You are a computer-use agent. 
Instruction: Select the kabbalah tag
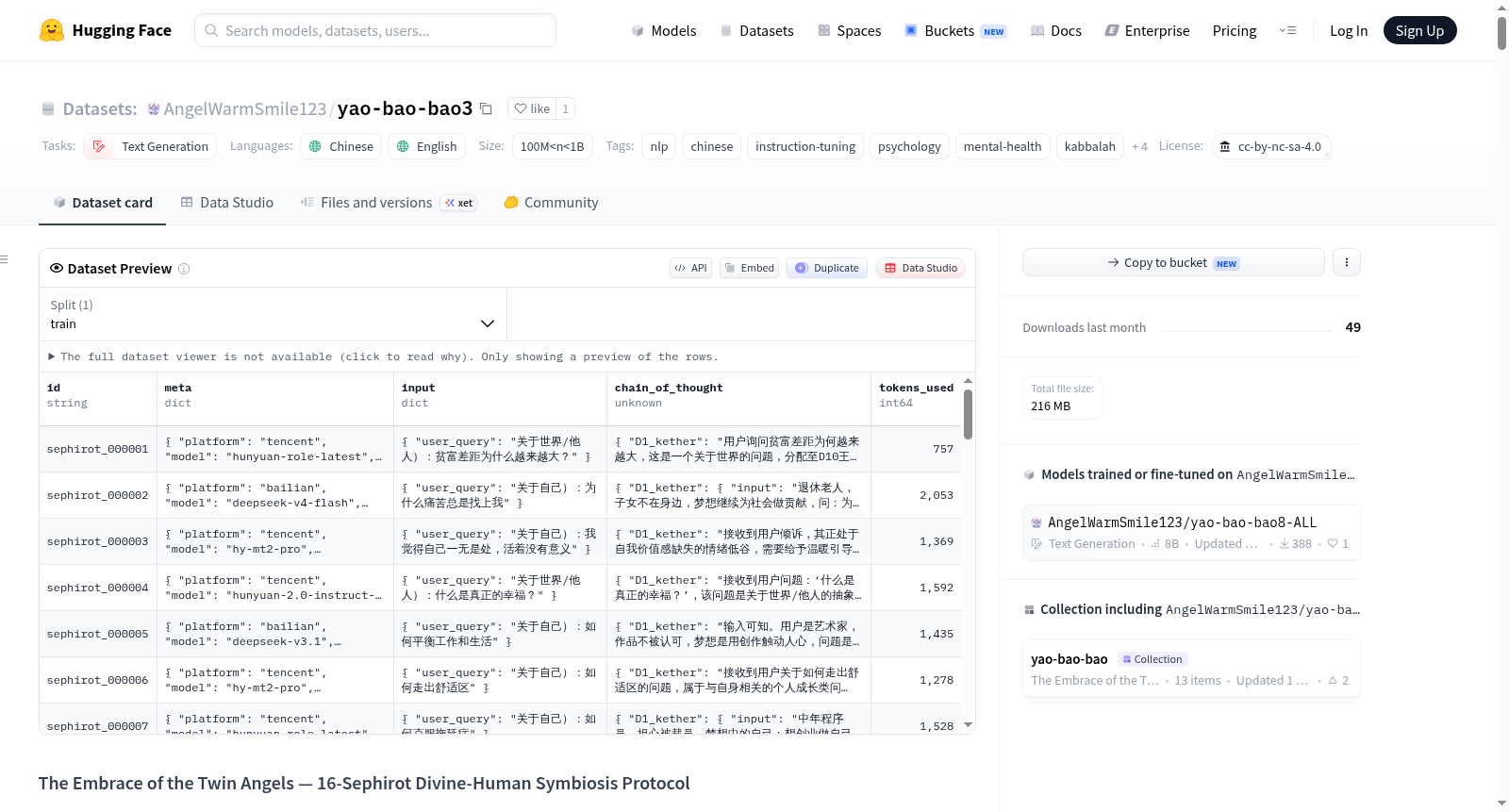pyautogui.click(x=1090, y=146)
